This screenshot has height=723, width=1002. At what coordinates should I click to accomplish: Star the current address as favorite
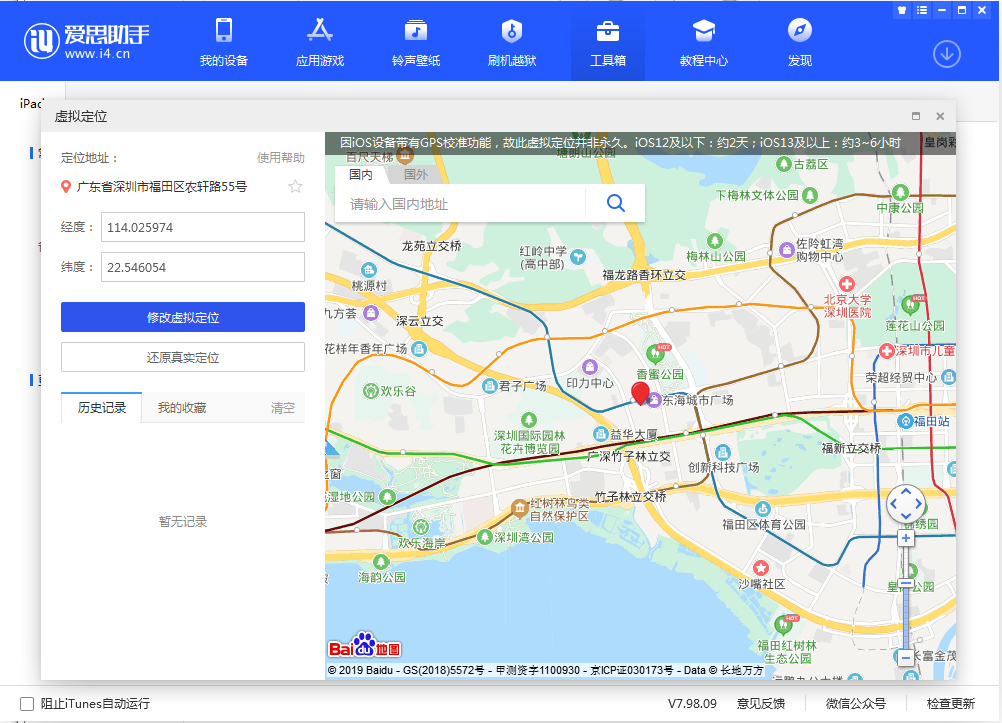(x=295, y=186)
